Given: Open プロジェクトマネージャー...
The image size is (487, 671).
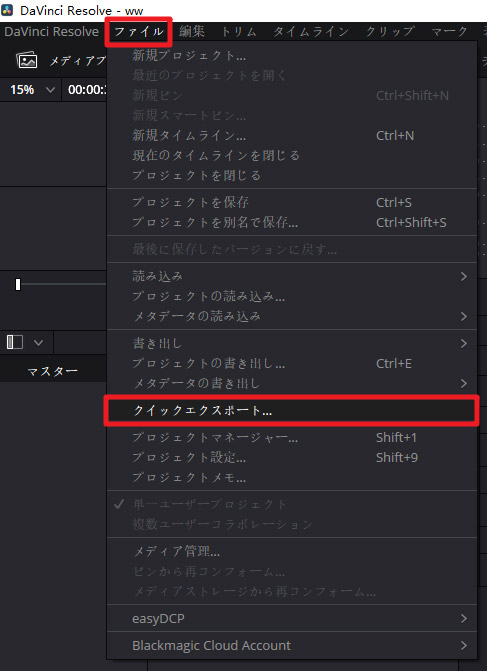Looking at the screenshot, I should [291, 437].
